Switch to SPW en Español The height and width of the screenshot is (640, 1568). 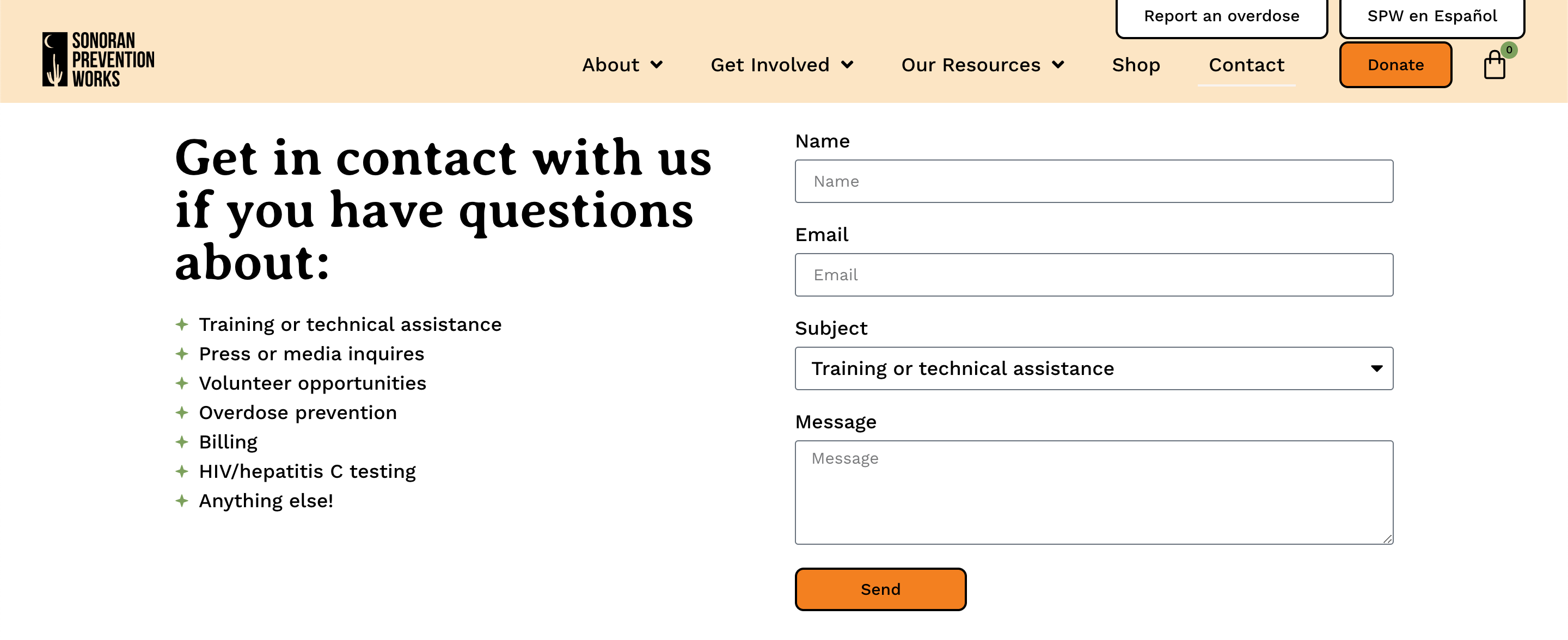click(x=1432, y=16)
